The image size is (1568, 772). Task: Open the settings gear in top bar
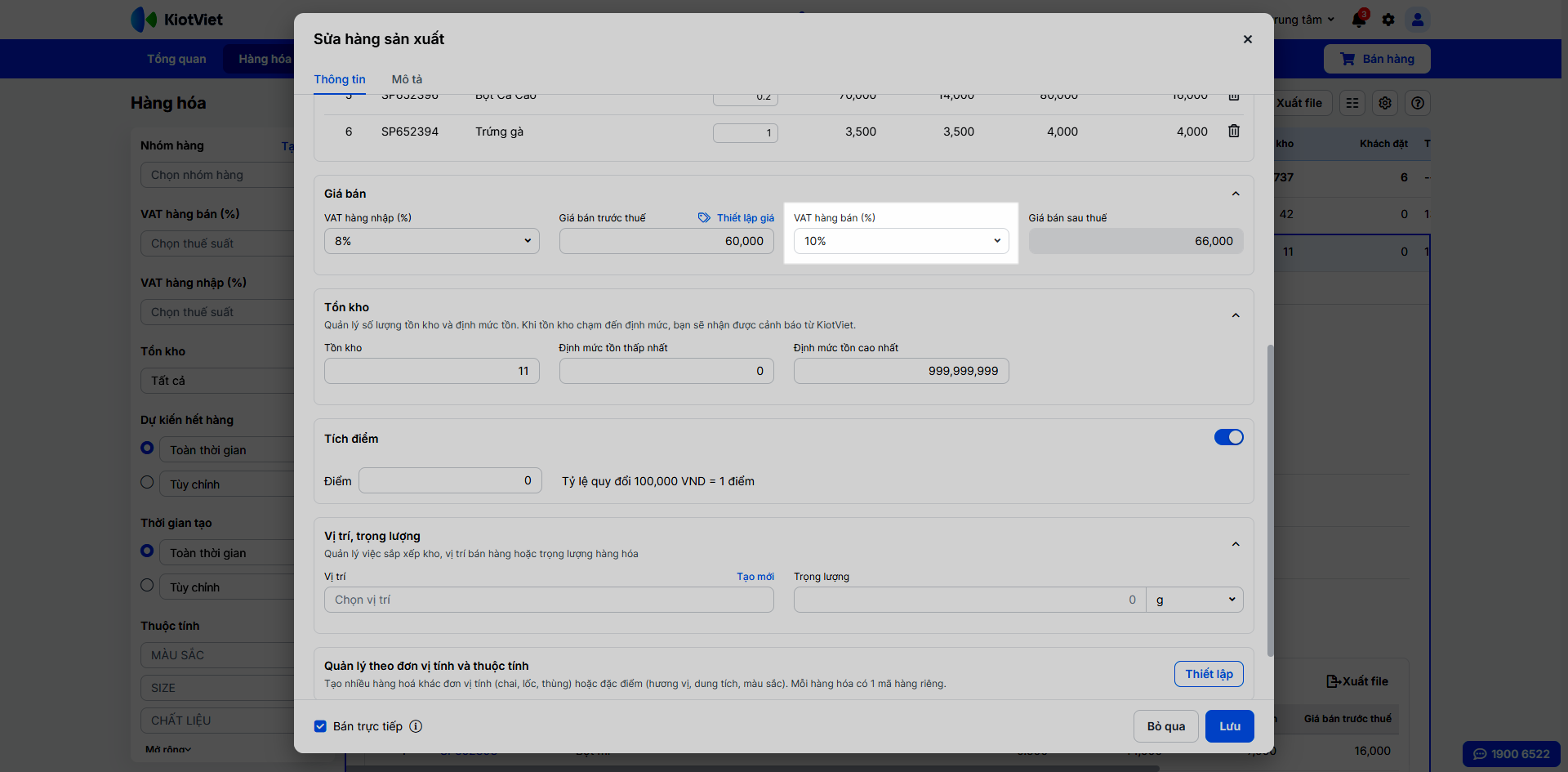click(x=1388, y=20)
